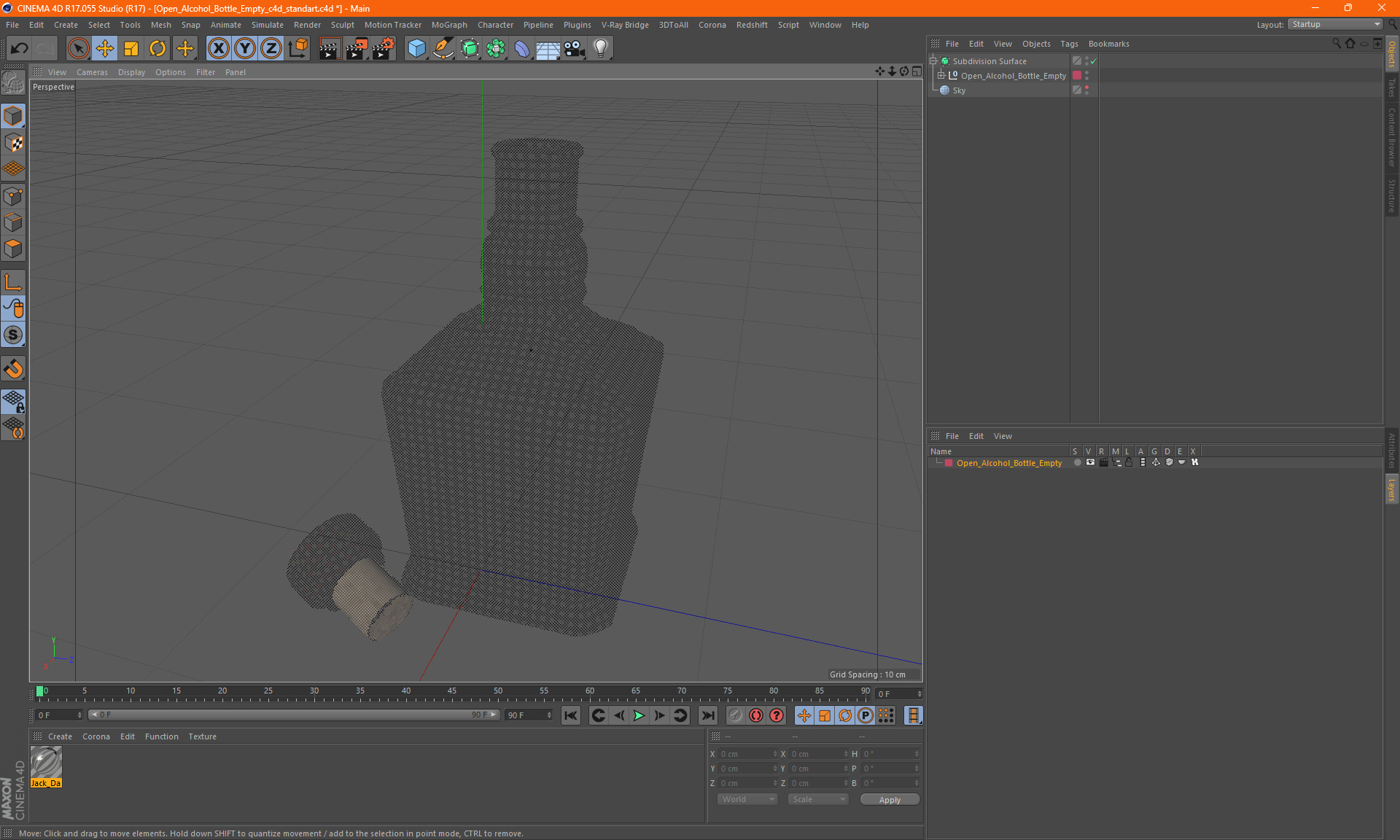The width and height of the screenshot is (1400, 840).
Task: Click Apply coordinates button
Action: click(890, 800)
